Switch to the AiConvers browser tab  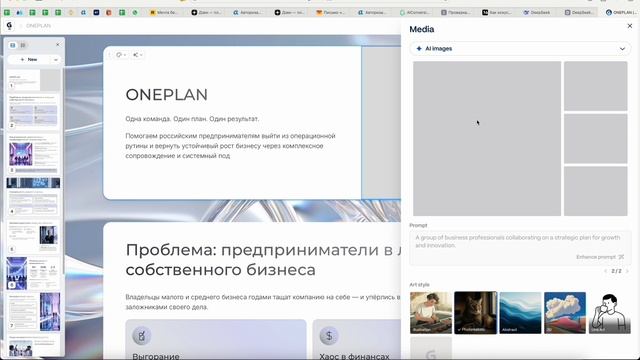(414, 13)
